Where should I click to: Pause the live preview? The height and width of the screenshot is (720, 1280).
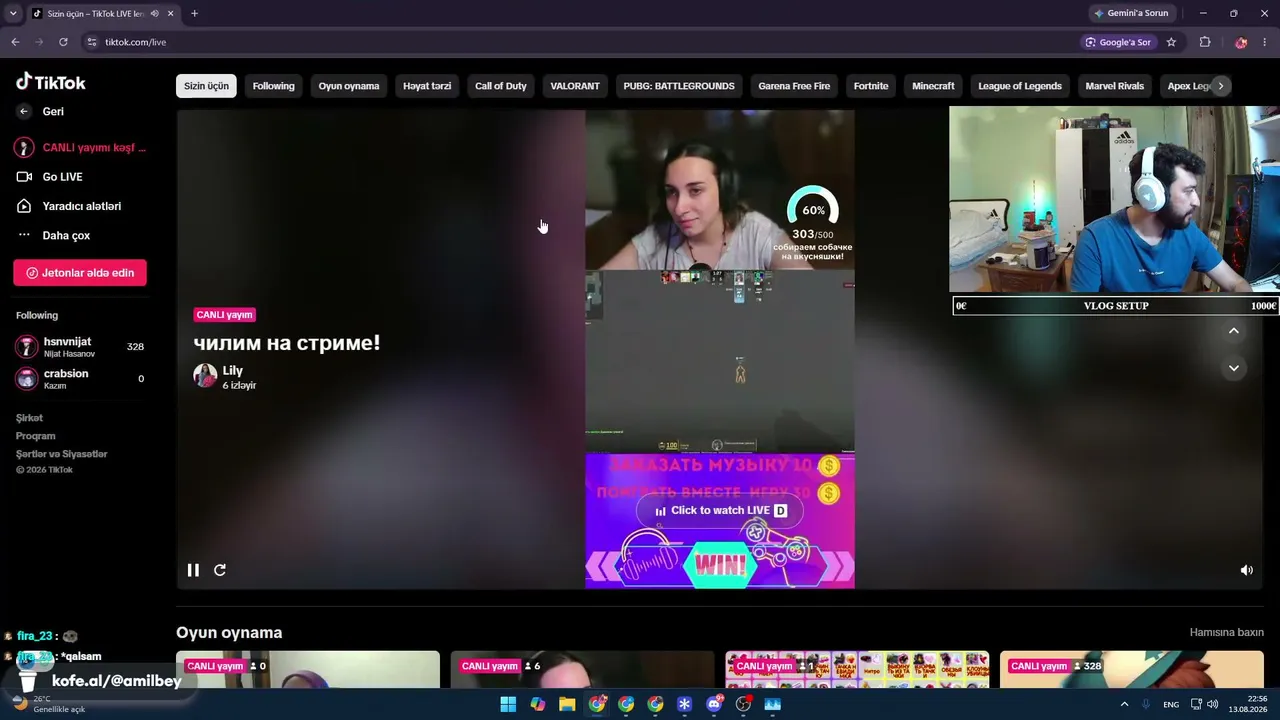(193, 570)
